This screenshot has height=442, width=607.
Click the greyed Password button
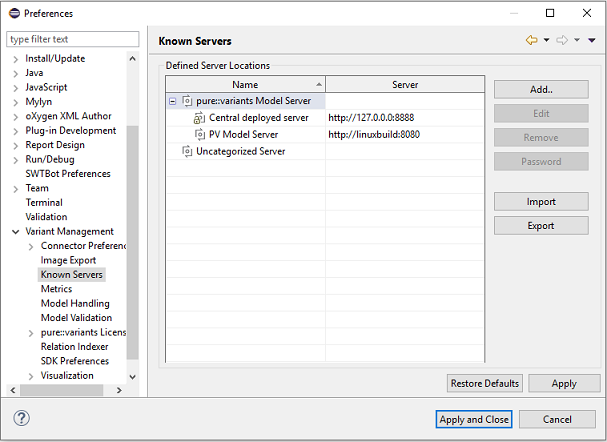(541, 161)
